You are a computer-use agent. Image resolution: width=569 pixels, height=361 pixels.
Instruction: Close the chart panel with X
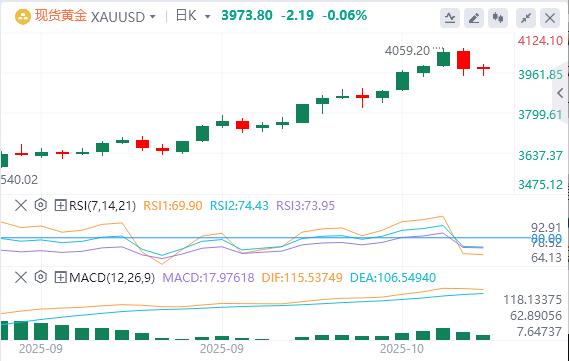click(x=550, y=18)
